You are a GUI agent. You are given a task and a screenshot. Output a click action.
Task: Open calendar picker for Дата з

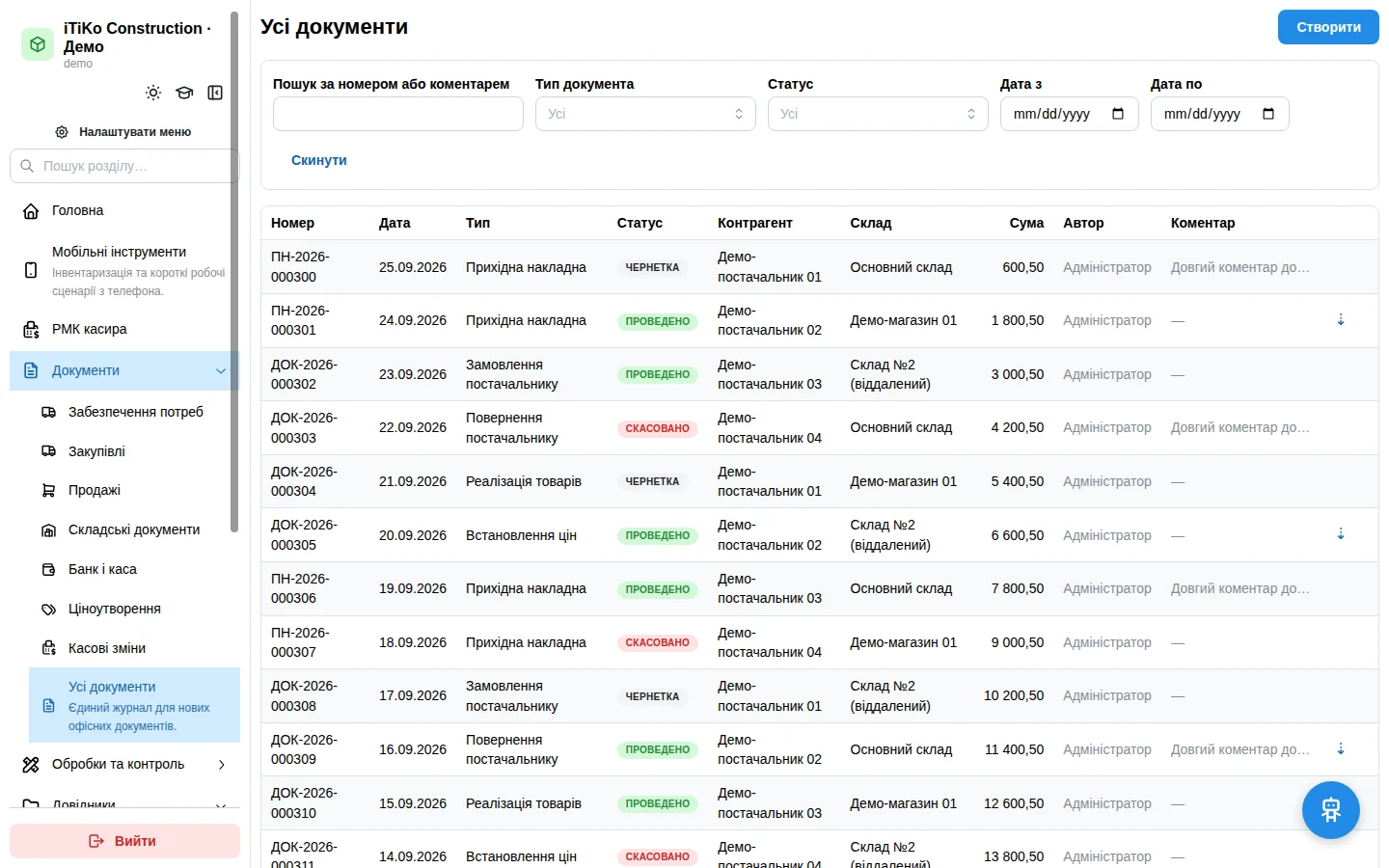click(1118, 114)
